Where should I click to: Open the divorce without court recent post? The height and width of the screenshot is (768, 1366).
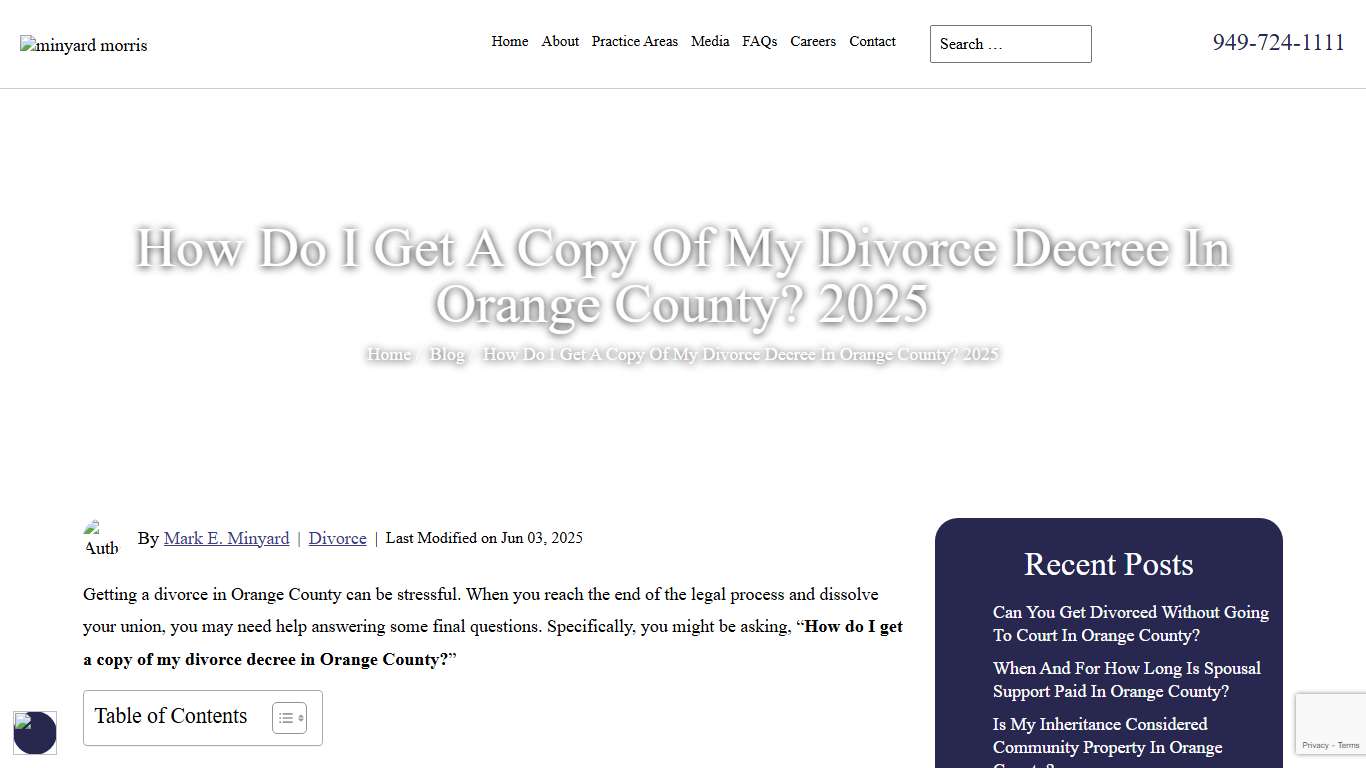point(1130,623)
